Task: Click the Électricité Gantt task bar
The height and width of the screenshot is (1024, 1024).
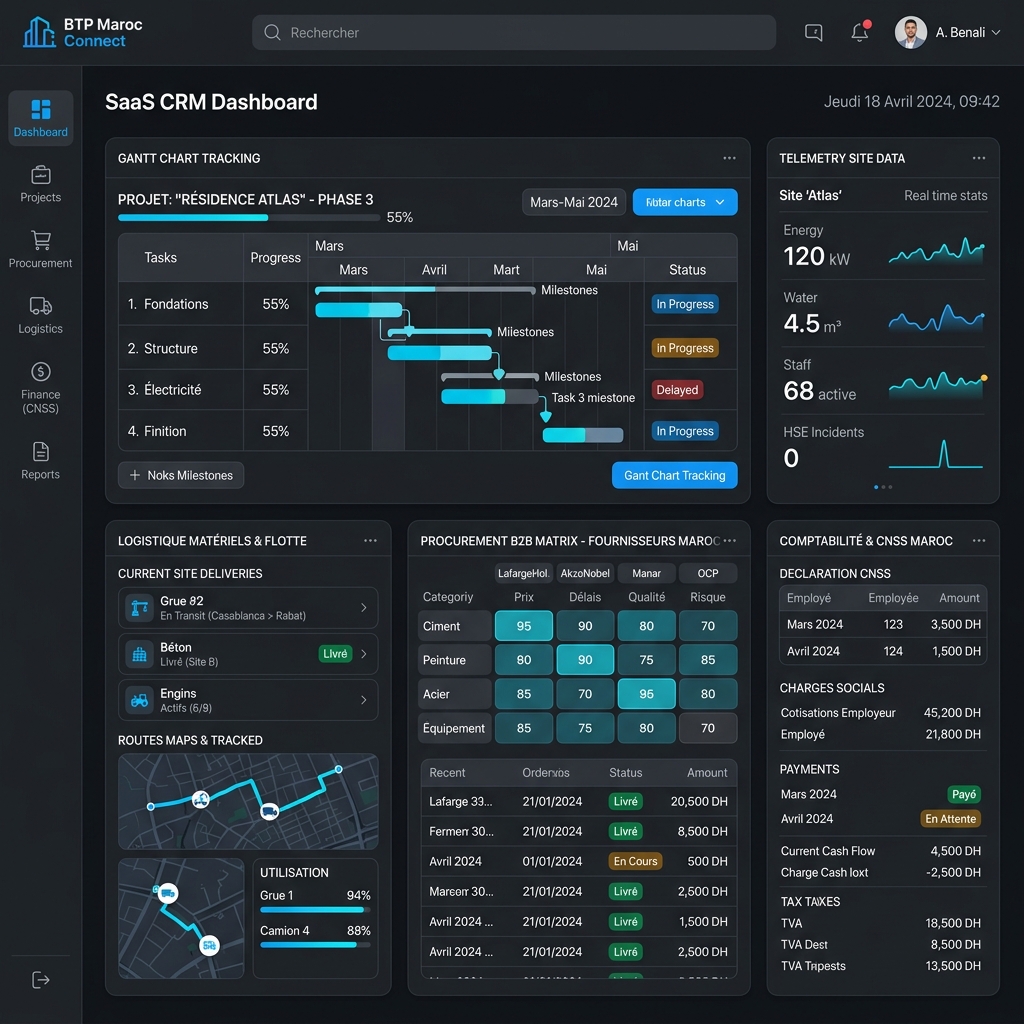Action: 490,396
